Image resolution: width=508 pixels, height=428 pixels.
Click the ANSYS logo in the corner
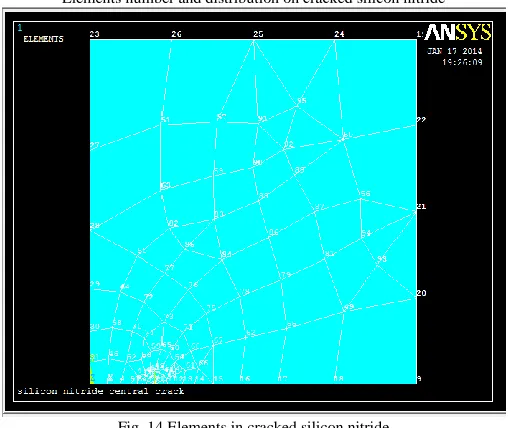click(x=458, y=32)
